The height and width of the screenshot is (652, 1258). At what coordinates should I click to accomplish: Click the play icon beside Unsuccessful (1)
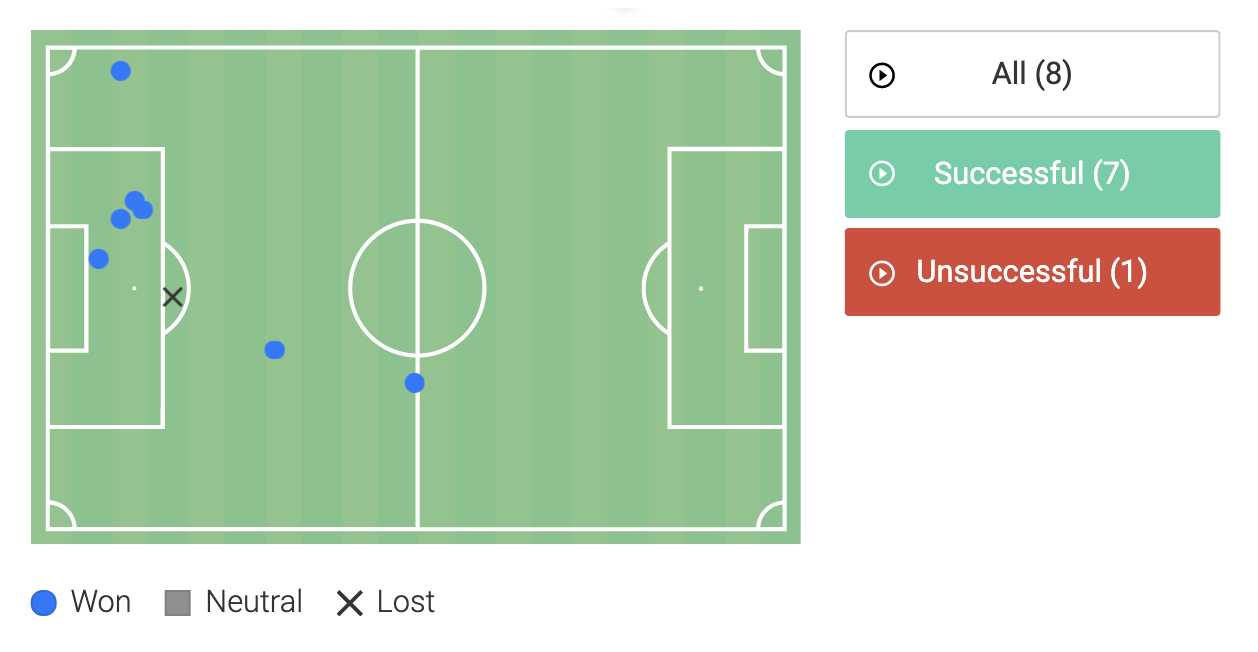(882, 272)
